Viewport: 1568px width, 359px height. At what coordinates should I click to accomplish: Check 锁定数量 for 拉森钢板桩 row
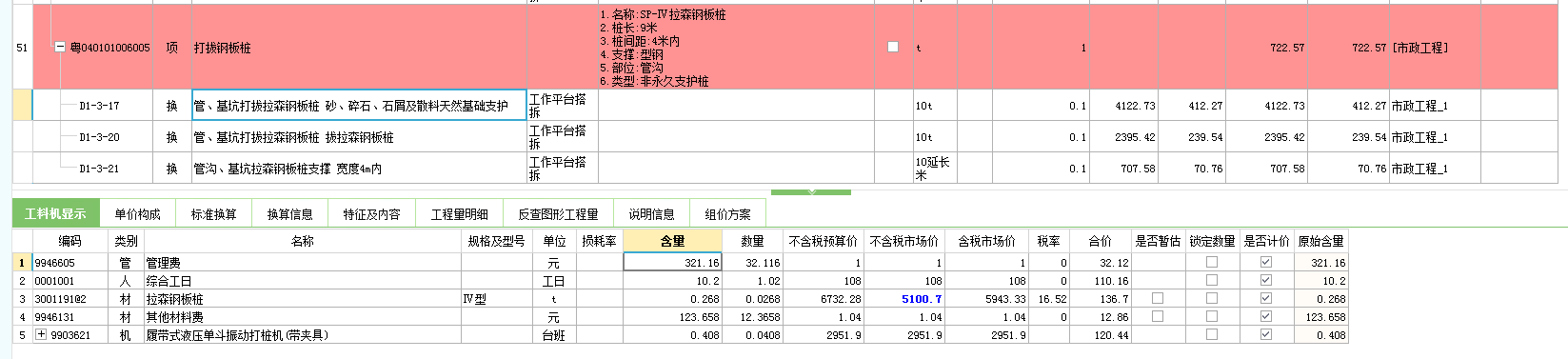(1212, 299)
